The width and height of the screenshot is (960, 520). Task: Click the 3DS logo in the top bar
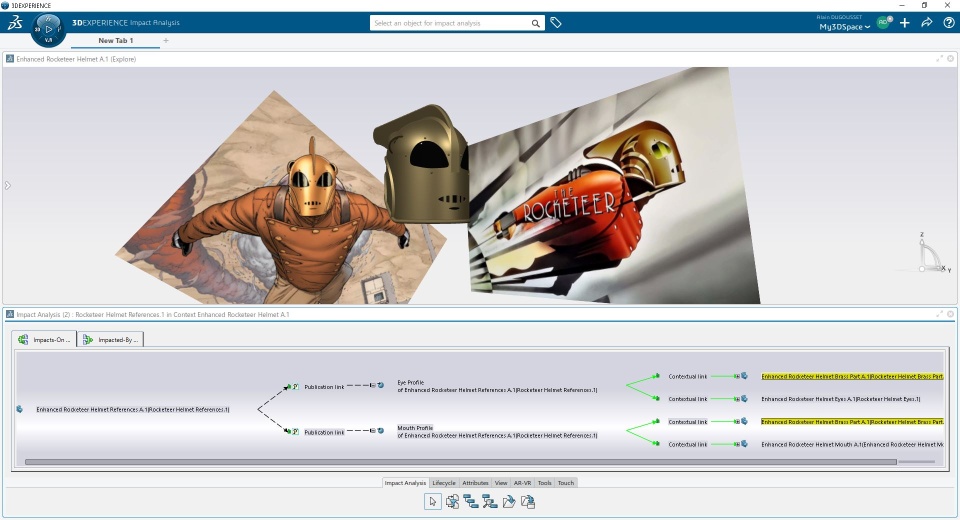click(15, 23)
